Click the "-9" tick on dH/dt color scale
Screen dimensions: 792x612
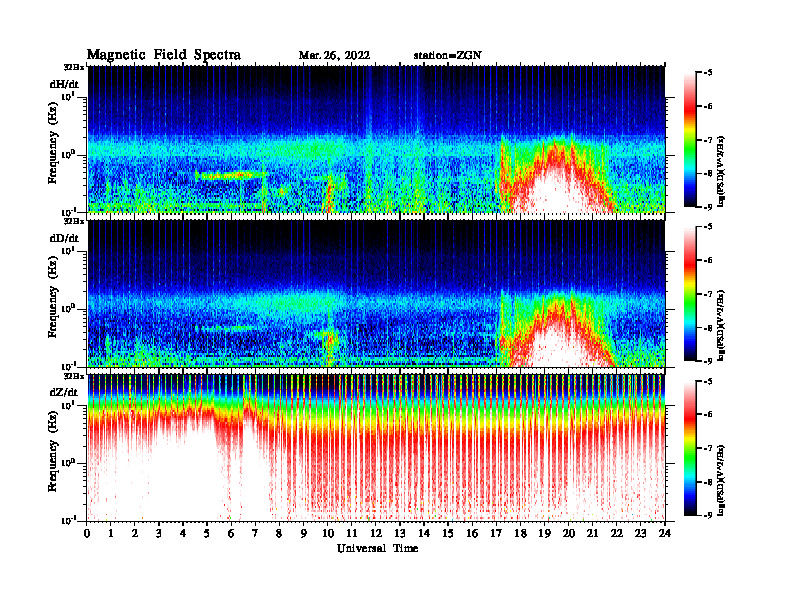click(x=708, y=207)
